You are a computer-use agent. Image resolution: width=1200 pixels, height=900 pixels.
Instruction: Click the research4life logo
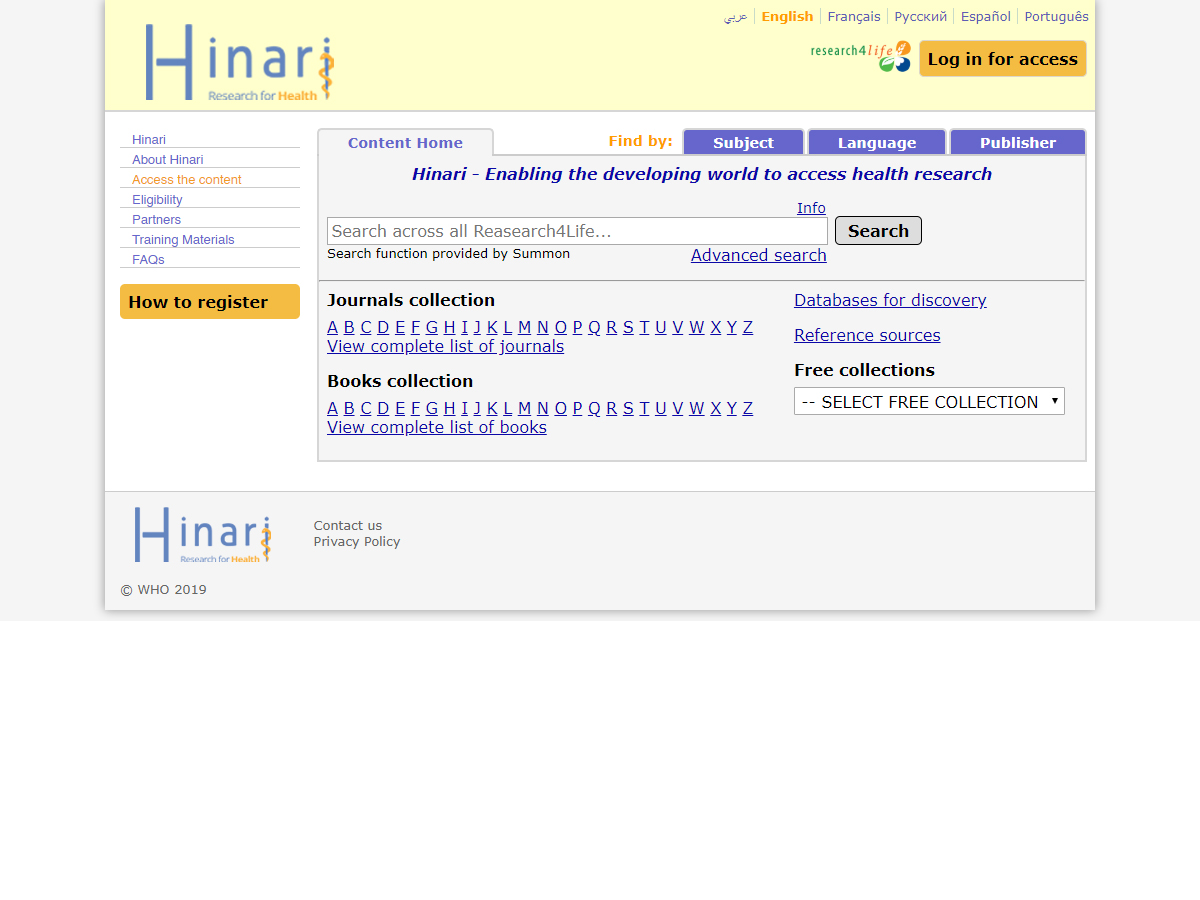[858, 56]
